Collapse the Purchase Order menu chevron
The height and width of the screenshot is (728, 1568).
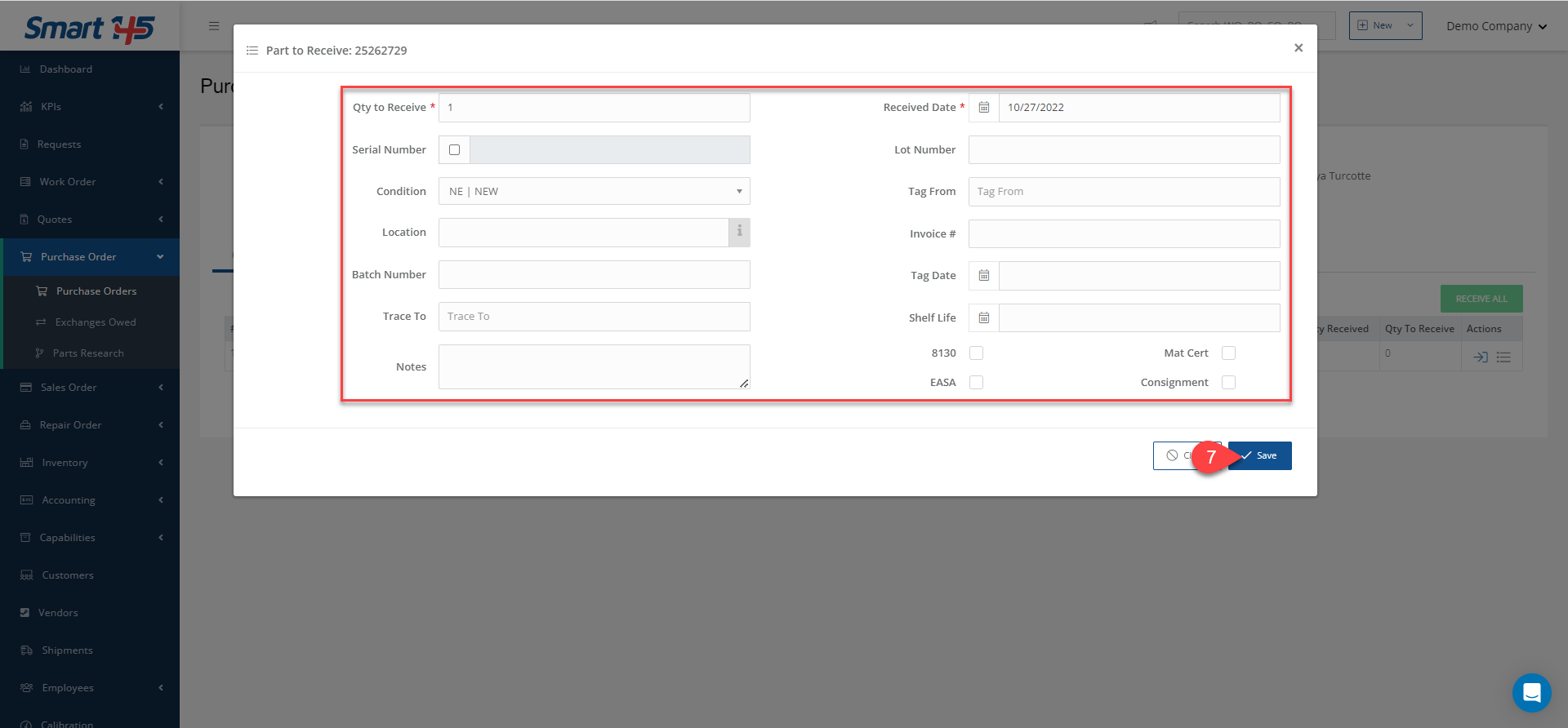161,257
